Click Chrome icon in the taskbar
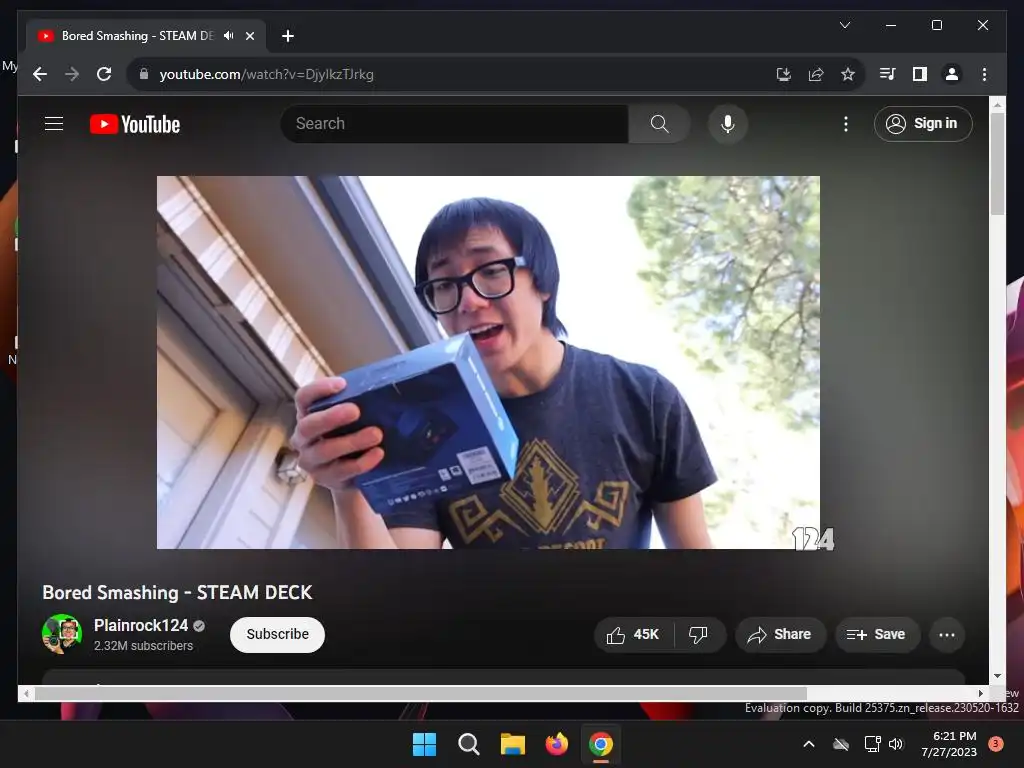1024x768 pixels. (601, 744)
